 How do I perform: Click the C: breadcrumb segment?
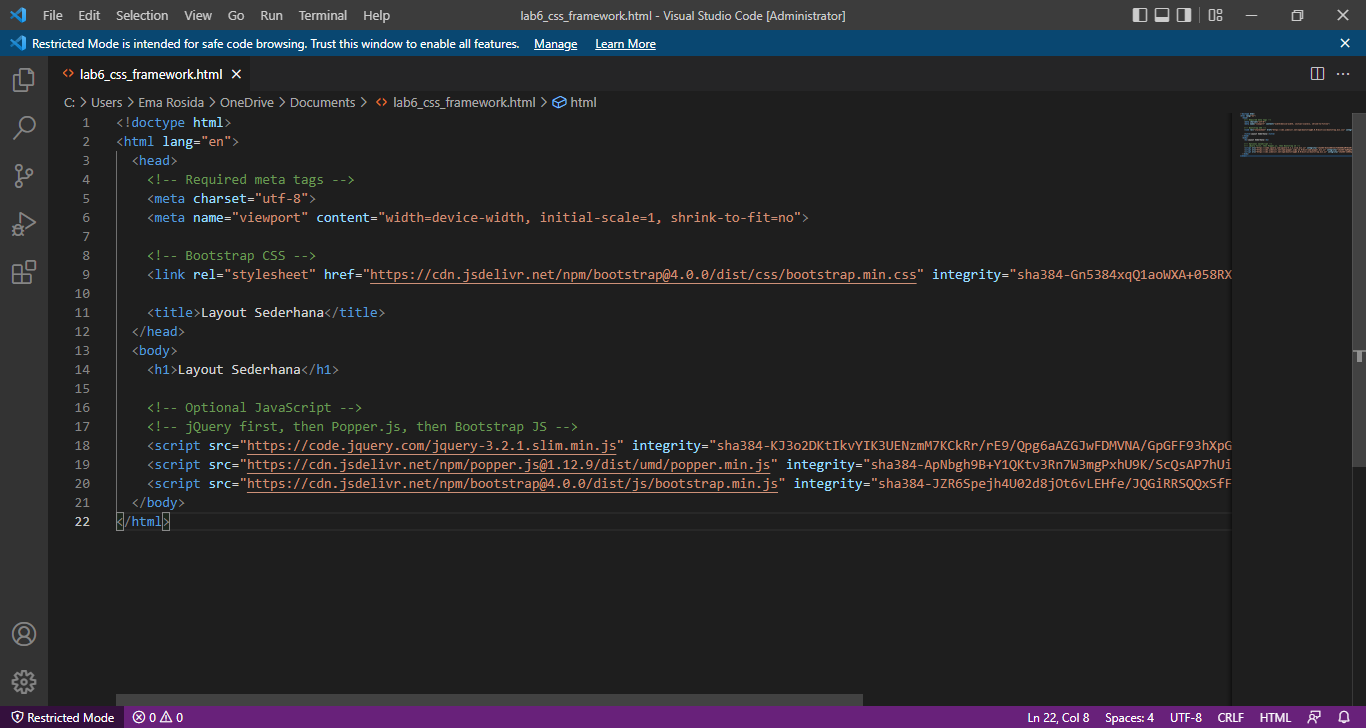click(x=69, y=102)
